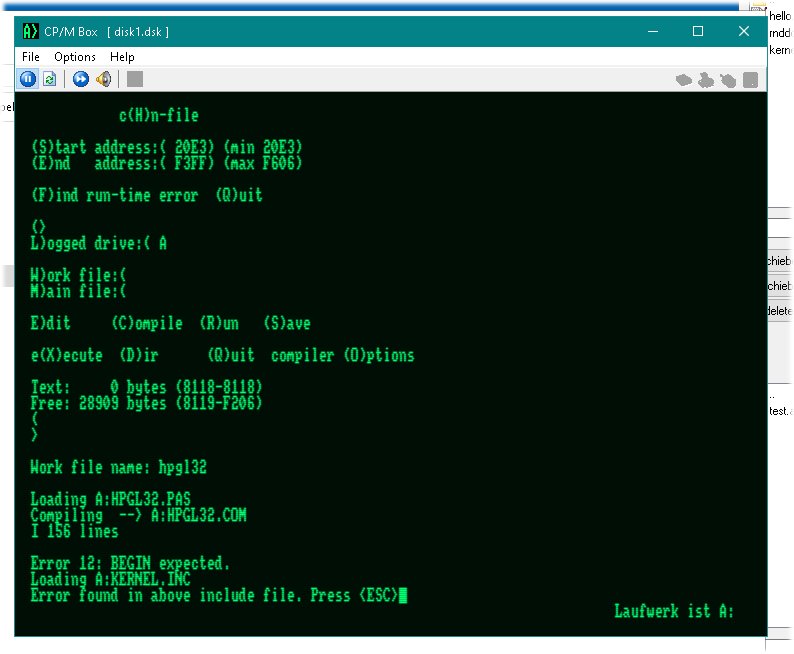
Task: Click the 'c(H)n-file' text
Action: pyautogui.click(x=159, y=115)
